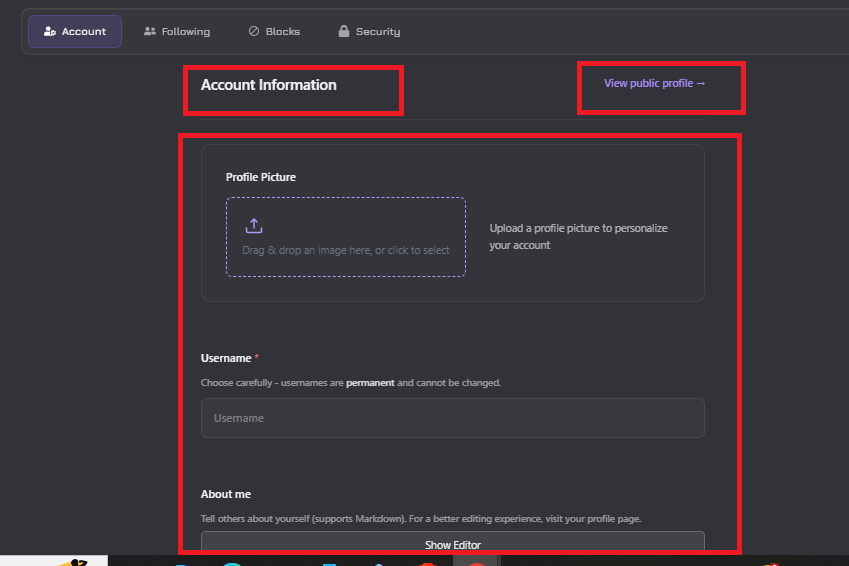Click the permanent username warning text
849x566 pixels.
pyautogui.click(x=351, y=383)
